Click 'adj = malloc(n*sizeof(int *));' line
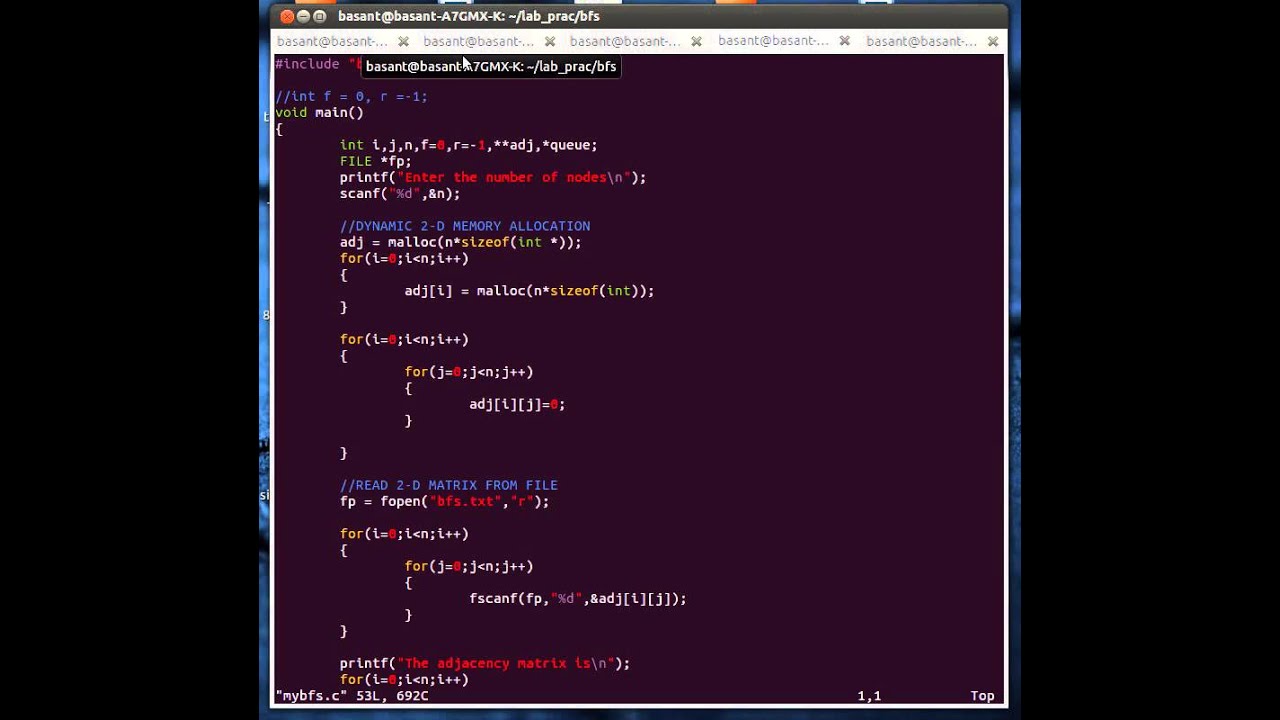Screen dimensions: 1280x720 click(x=460, y=242)
